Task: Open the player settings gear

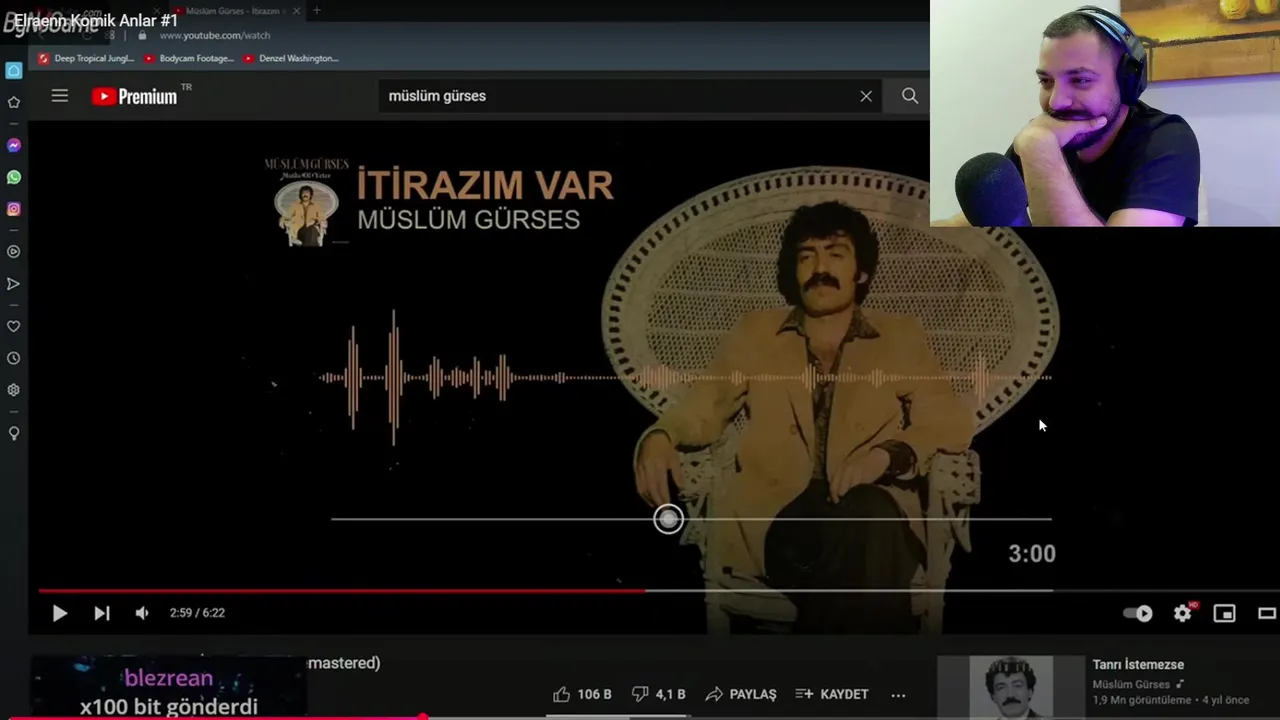Action: tap(1183, 613)
